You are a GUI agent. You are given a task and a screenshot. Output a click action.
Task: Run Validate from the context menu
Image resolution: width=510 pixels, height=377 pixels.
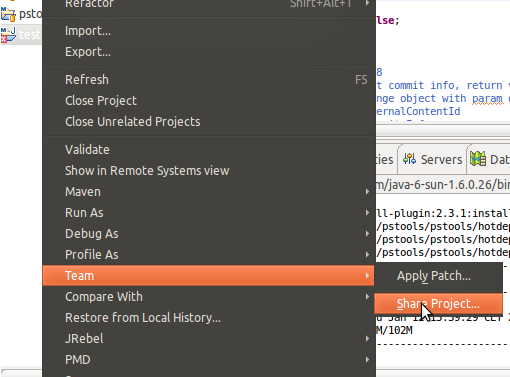click(209, 150)
